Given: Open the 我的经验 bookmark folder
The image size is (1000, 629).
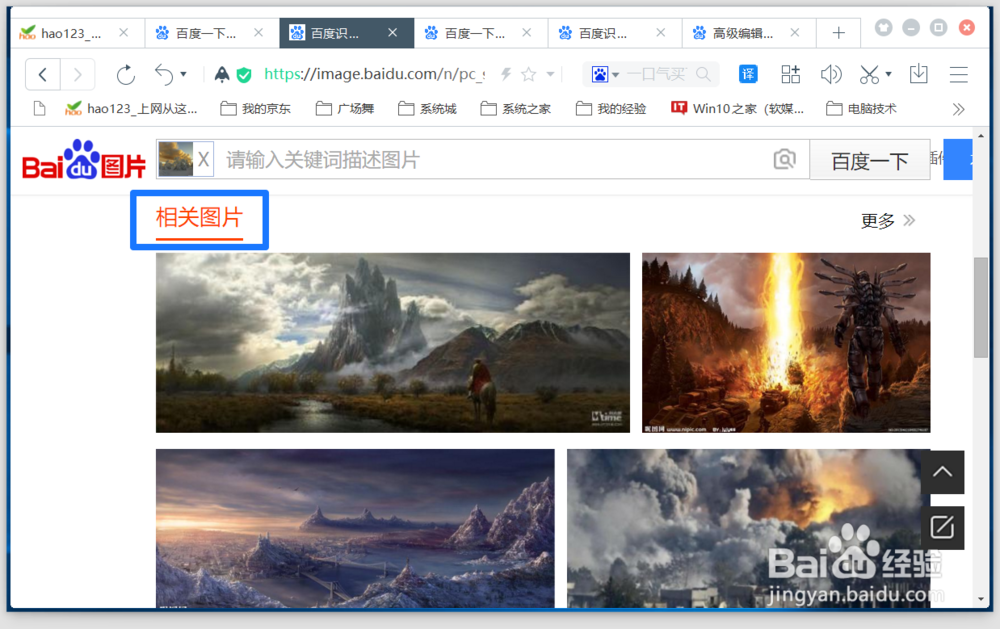Looking at the screenshot, I should pyautogui.click(x=611, y=109).
